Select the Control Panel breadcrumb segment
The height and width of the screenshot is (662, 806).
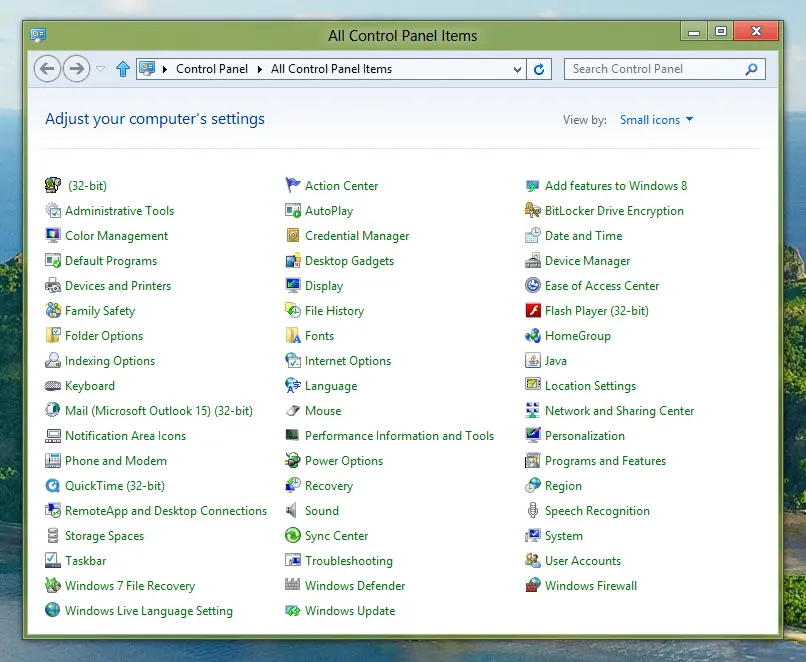[212, 69]
